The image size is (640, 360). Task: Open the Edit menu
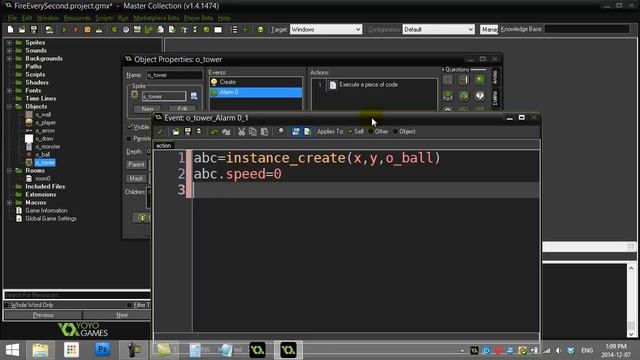(27, 18)
